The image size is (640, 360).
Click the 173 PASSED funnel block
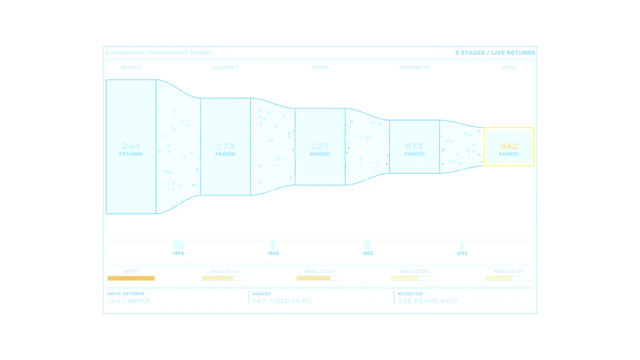225,147
